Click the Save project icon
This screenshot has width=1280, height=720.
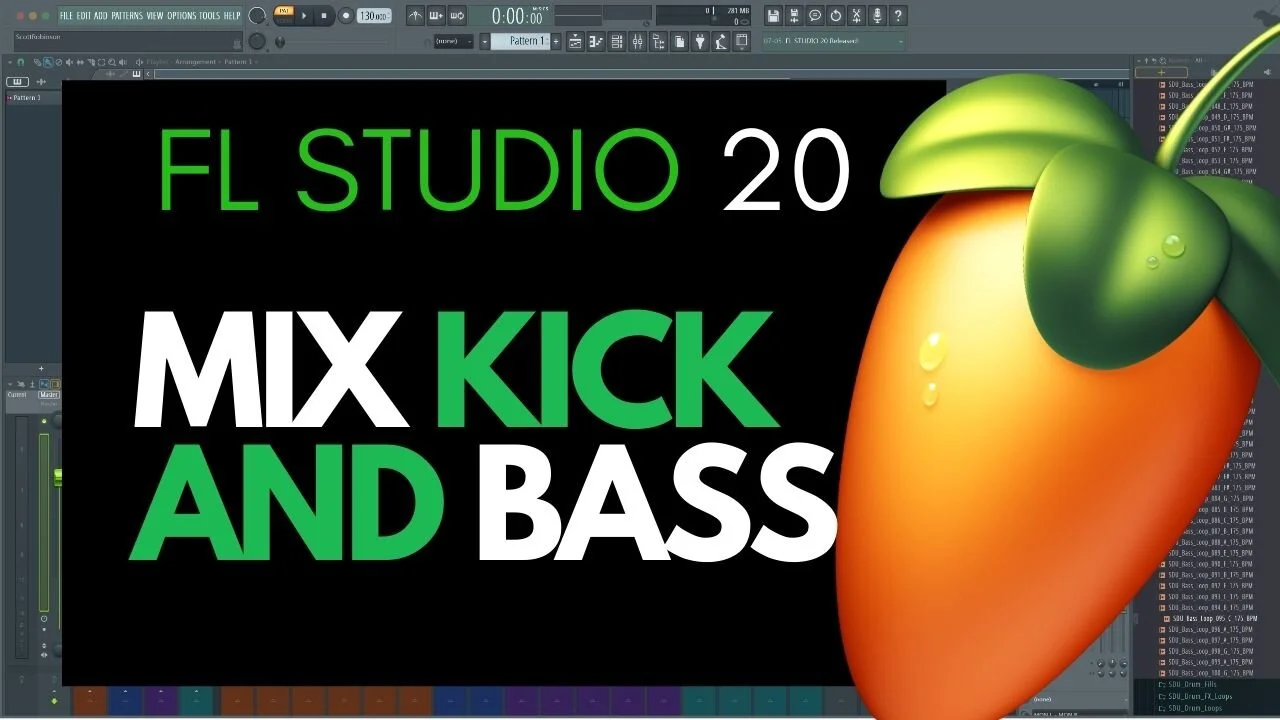[x=772, y=15]
